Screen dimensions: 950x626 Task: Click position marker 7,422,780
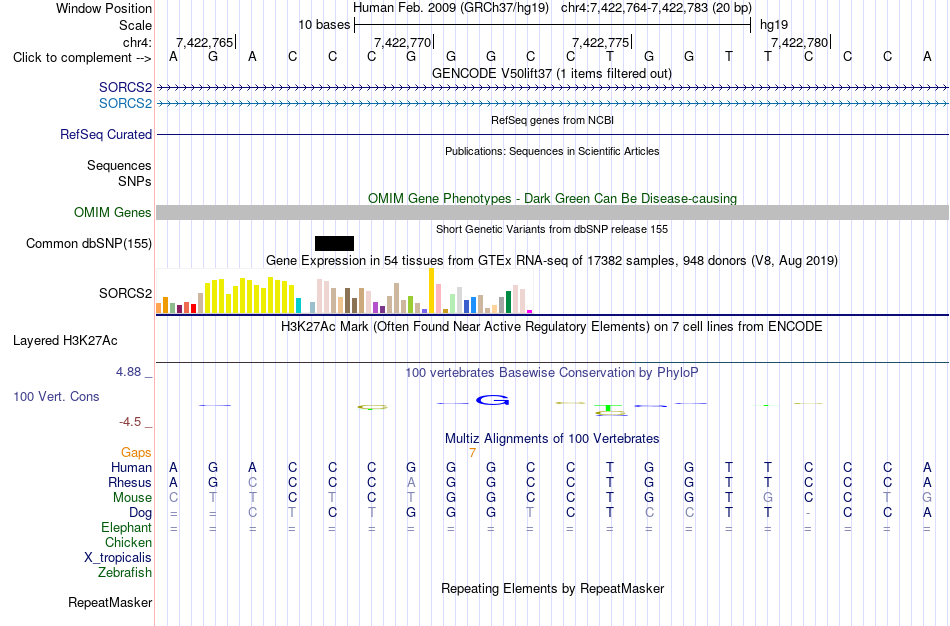click(799, 42)
